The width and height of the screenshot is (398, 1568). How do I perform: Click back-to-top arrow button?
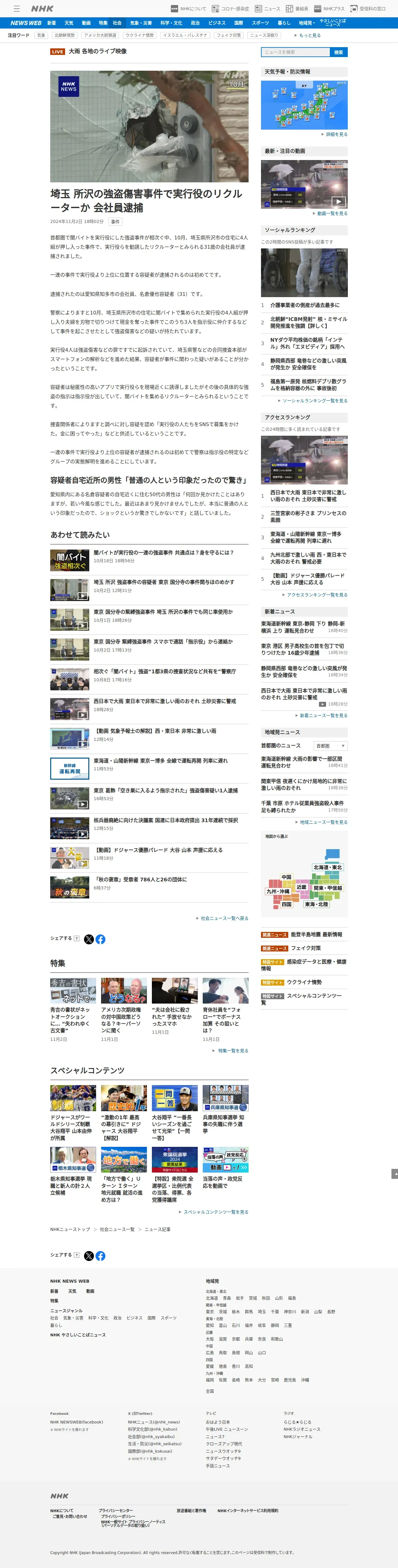(394, 1174)
